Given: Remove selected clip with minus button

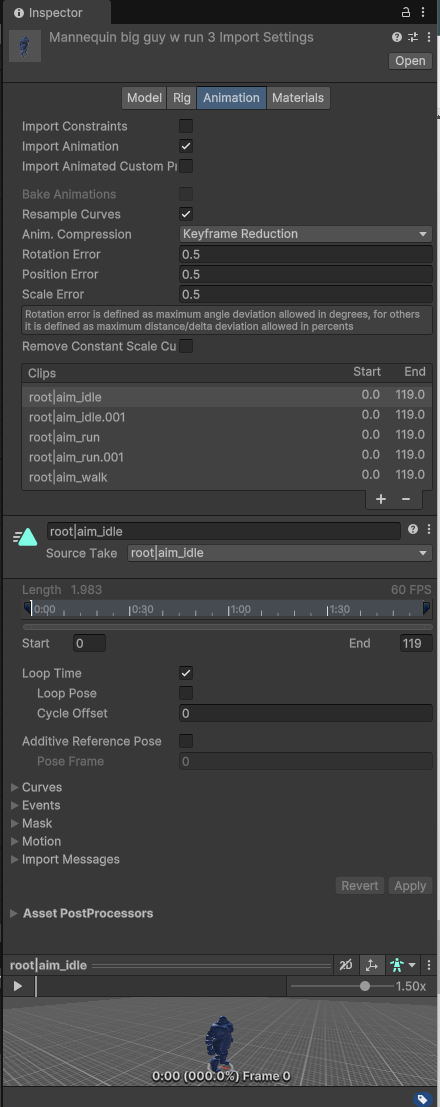Looking at the screenshot, I should [406, 499].
